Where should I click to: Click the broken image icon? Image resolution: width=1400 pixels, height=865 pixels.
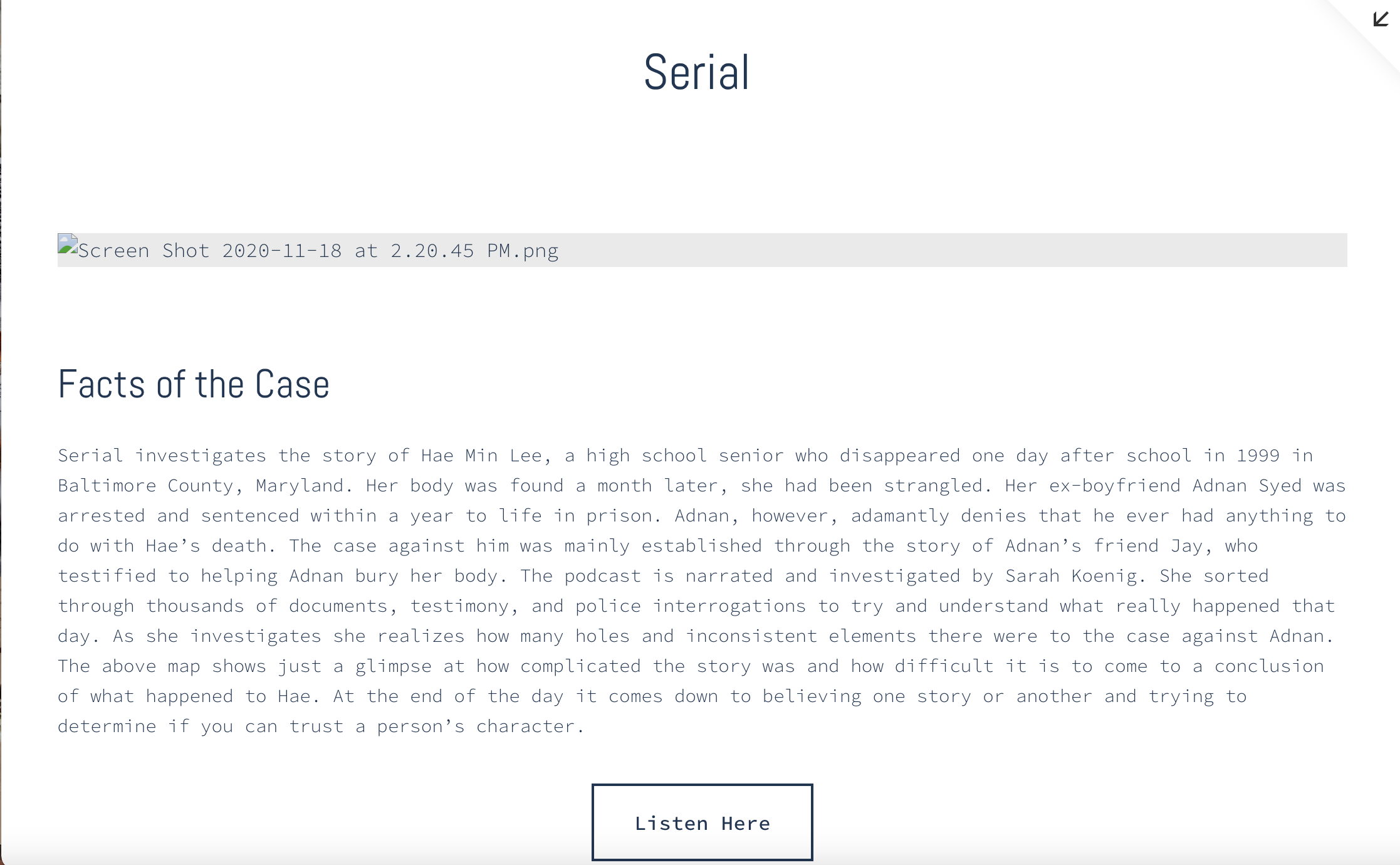(x=68, y=244)
